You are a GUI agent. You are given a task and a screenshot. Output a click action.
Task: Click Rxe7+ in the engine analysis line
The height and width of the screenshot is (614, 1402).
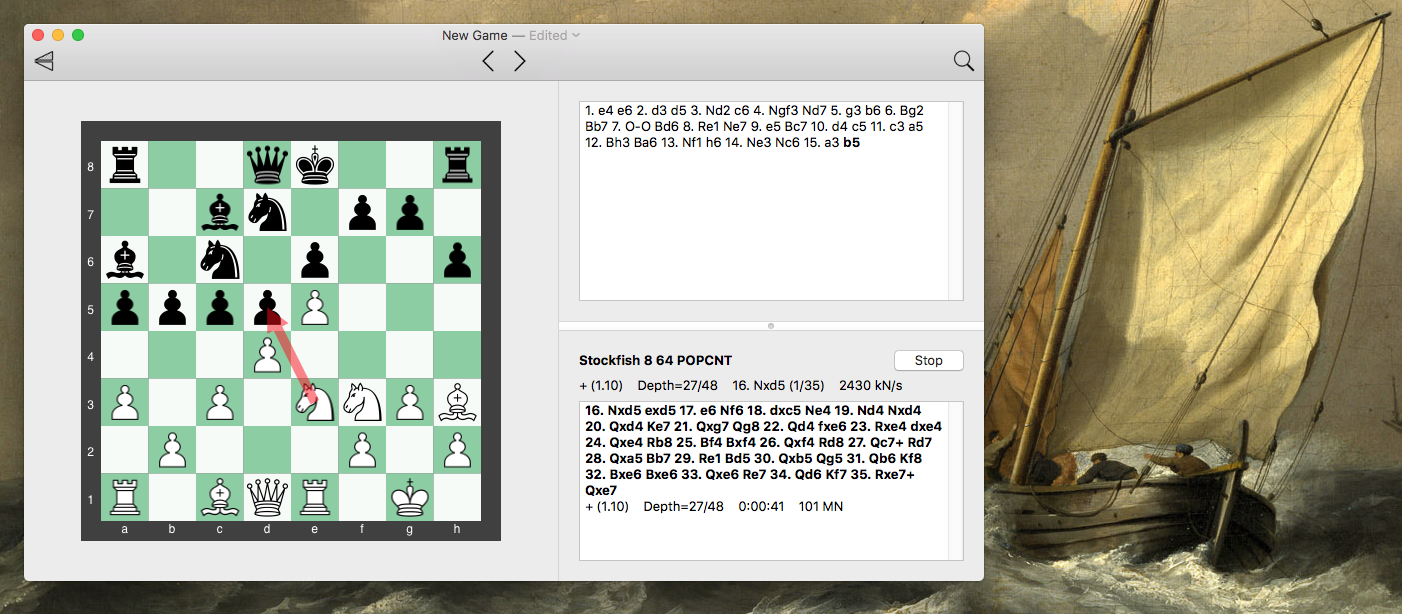[x=895, y=475]
